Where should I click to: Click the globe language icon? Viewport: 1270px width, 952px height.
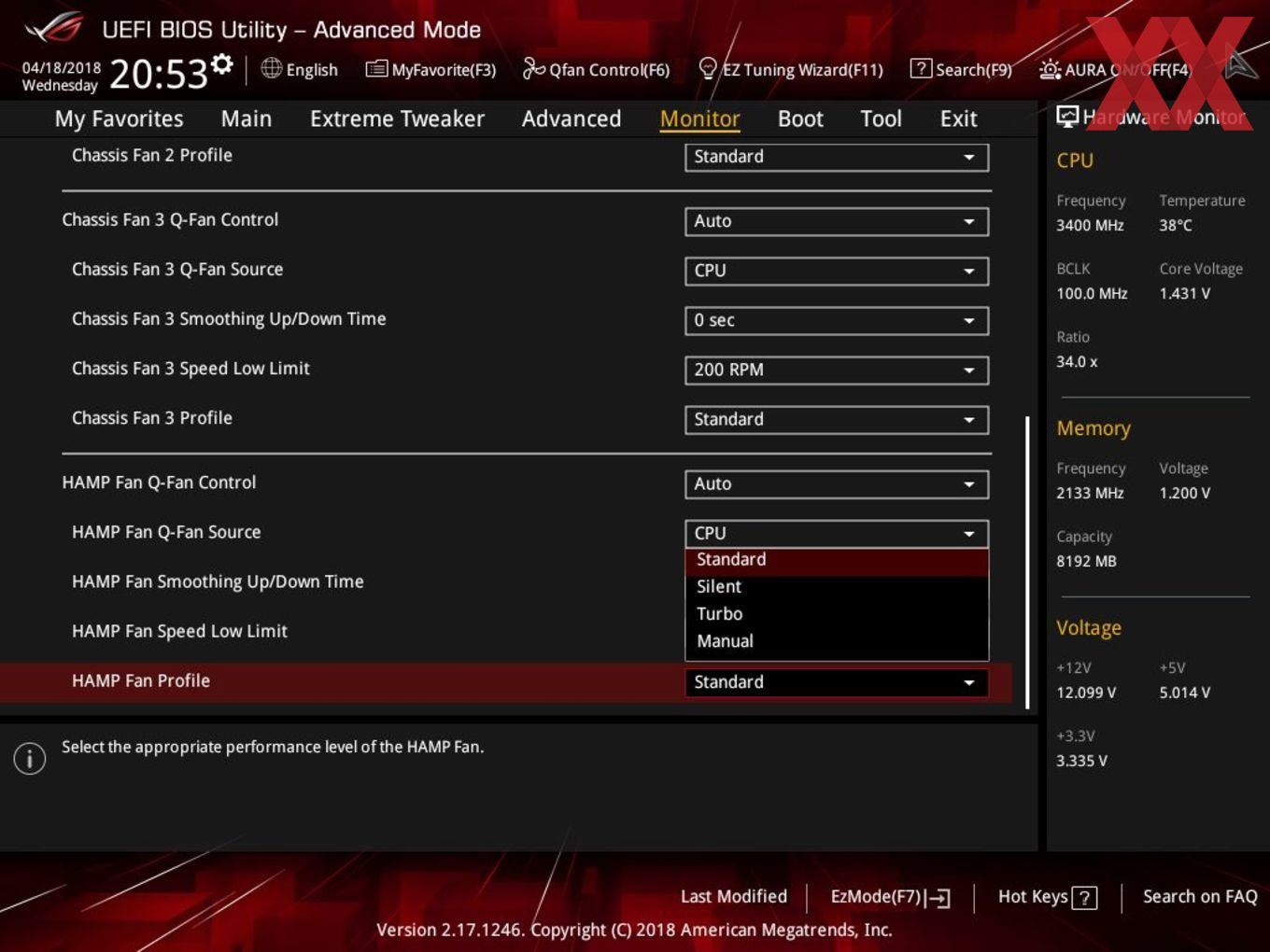coord(271,68)
